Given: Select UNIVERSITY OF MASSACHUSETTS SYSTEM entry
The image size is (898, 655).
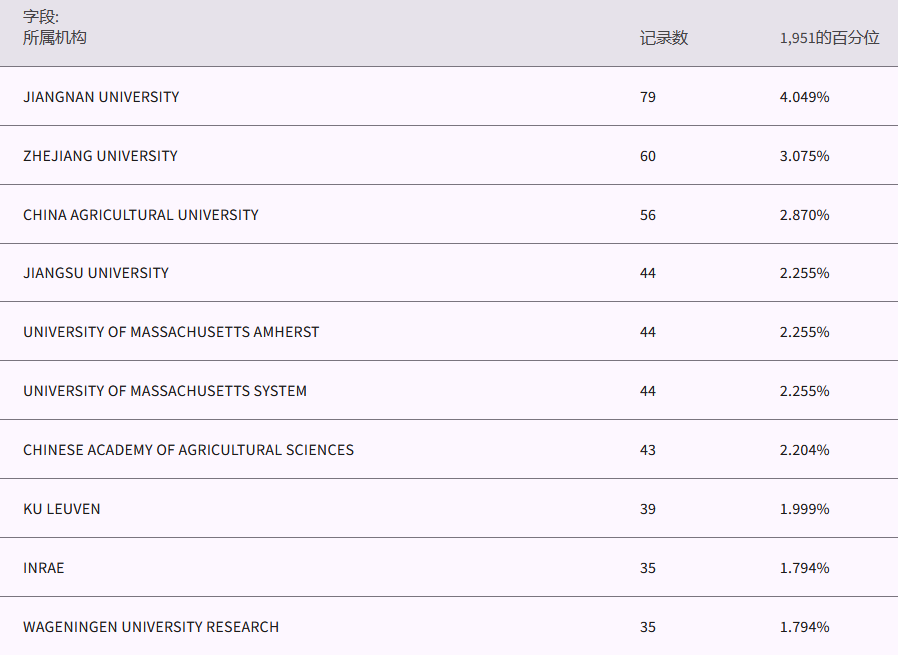Looking at the screenshot, I should tap(165, 391).
